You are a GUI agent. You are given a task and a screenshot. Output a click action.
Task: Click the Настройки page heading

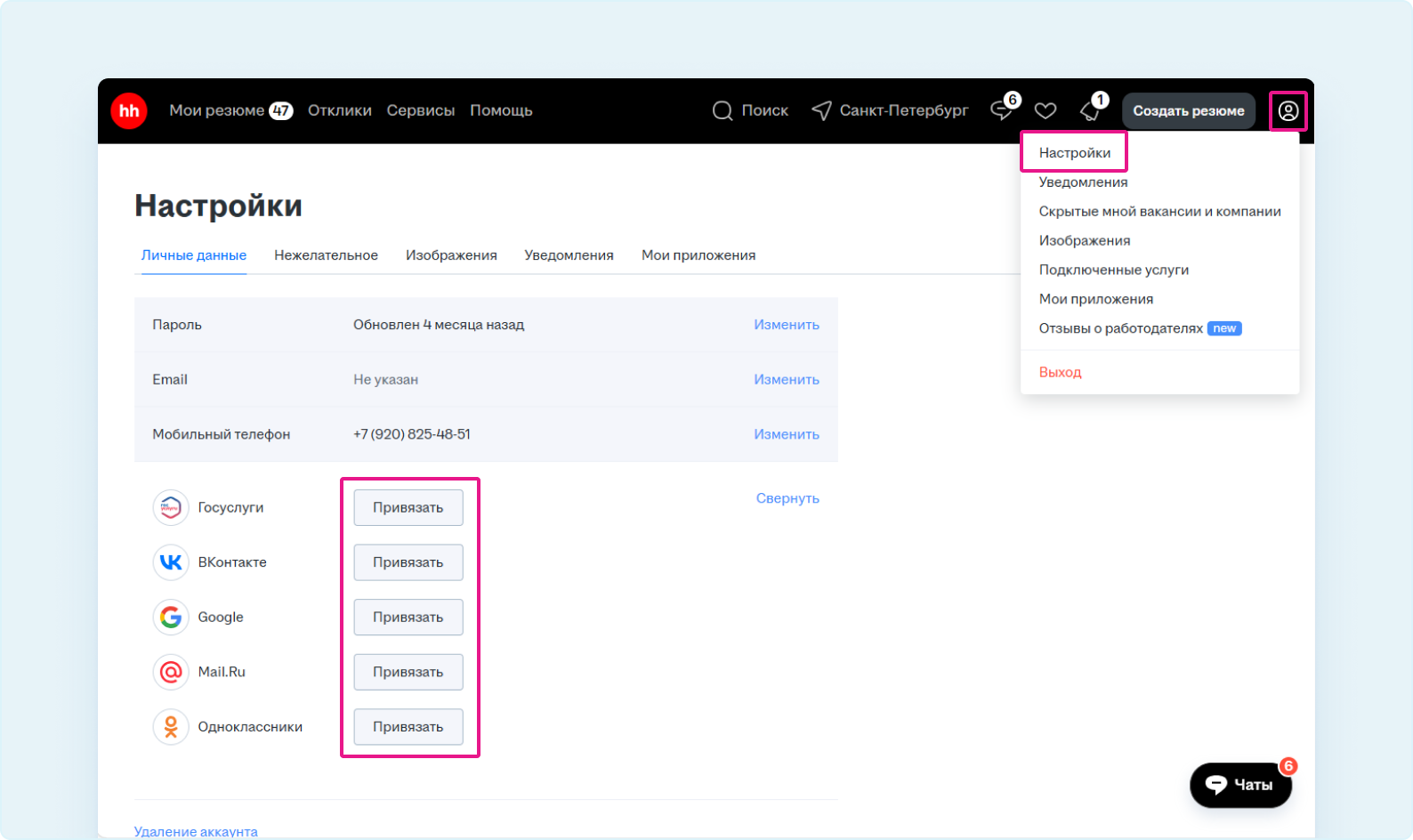click(218, 206)
